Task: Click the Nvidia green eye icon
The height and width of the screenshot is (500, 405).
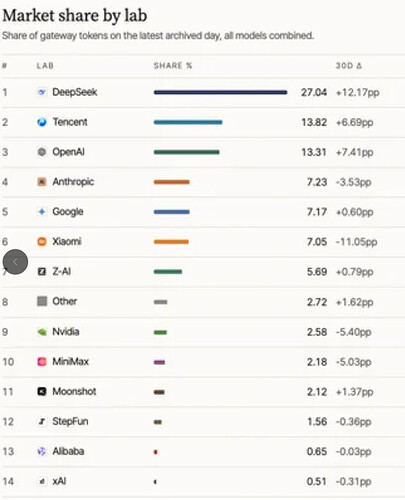Action: tap(42, 332)
